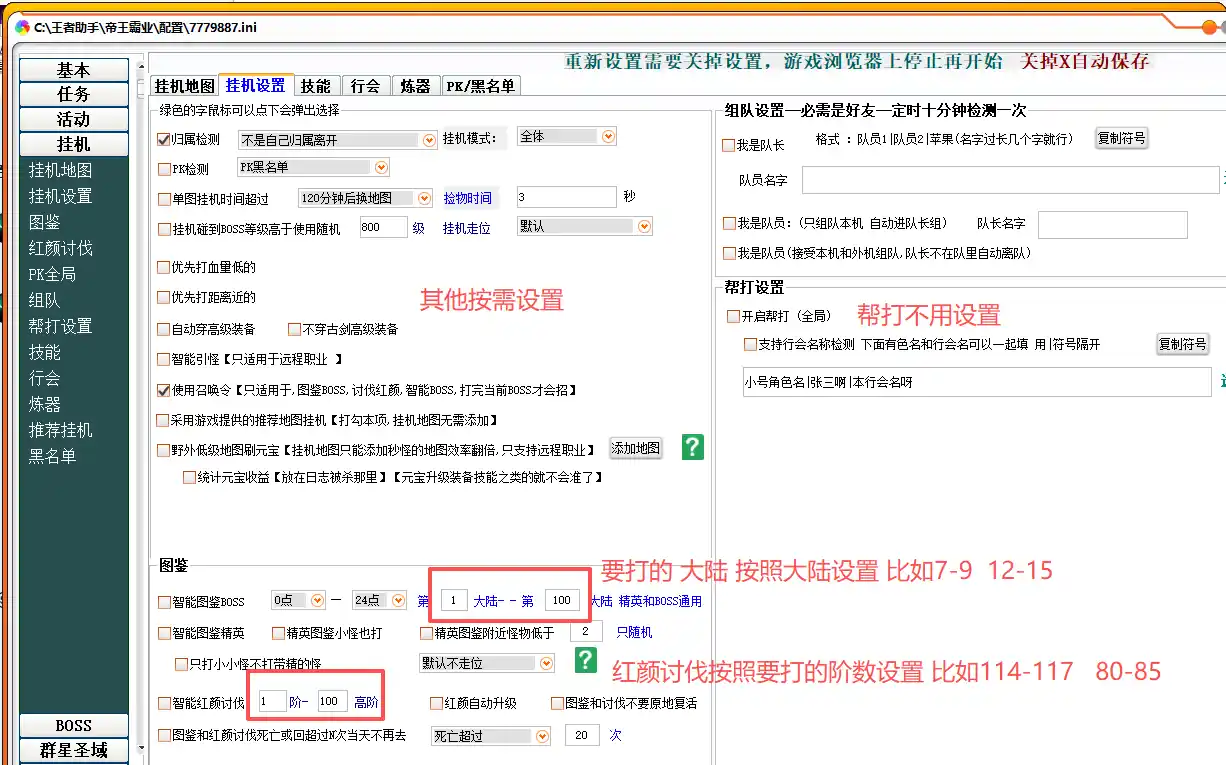Enable 优先打距离近的 checkbox
Screen dimensions: 1226x765
coord(164,297)
